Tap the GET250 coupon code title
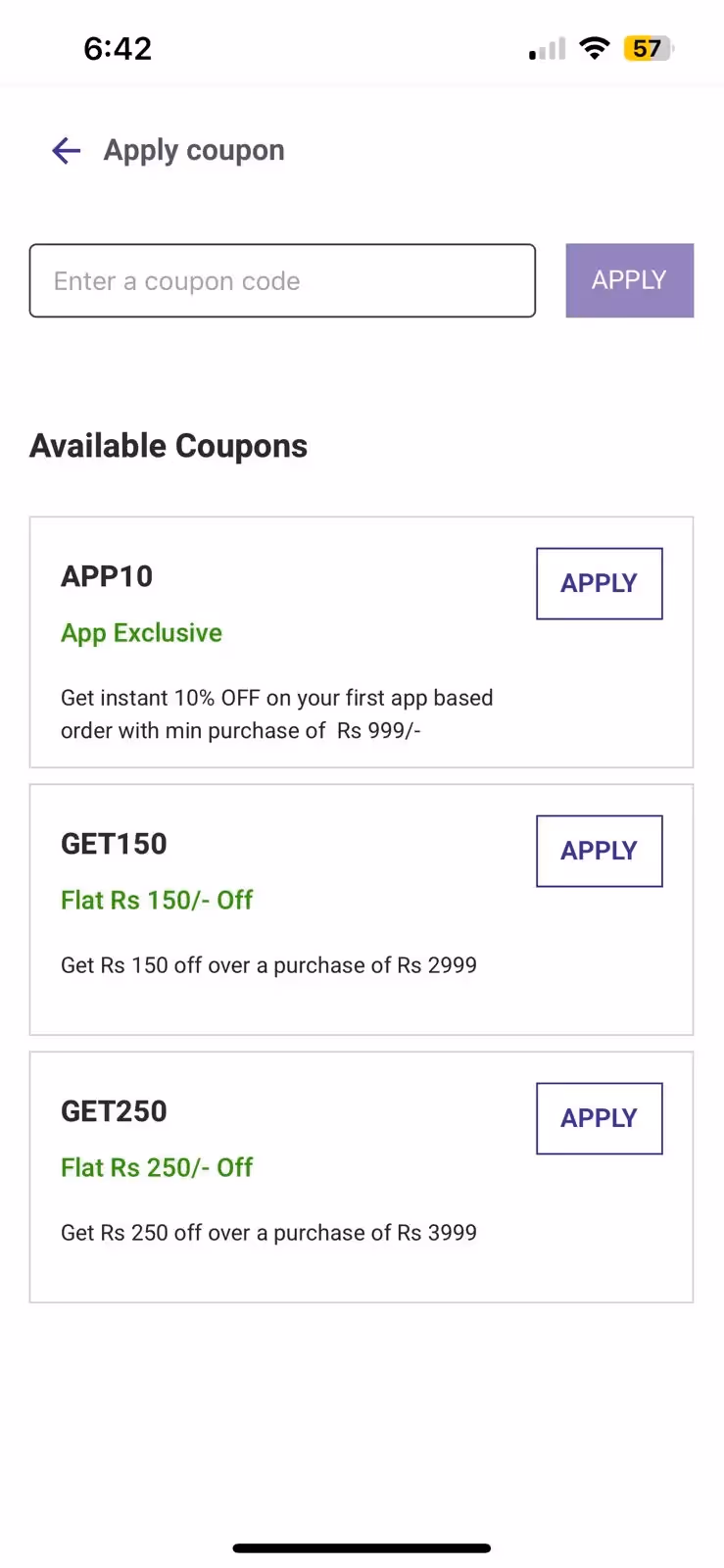The height and width of the screenshot is (1568, 724). coord(114,1111)
